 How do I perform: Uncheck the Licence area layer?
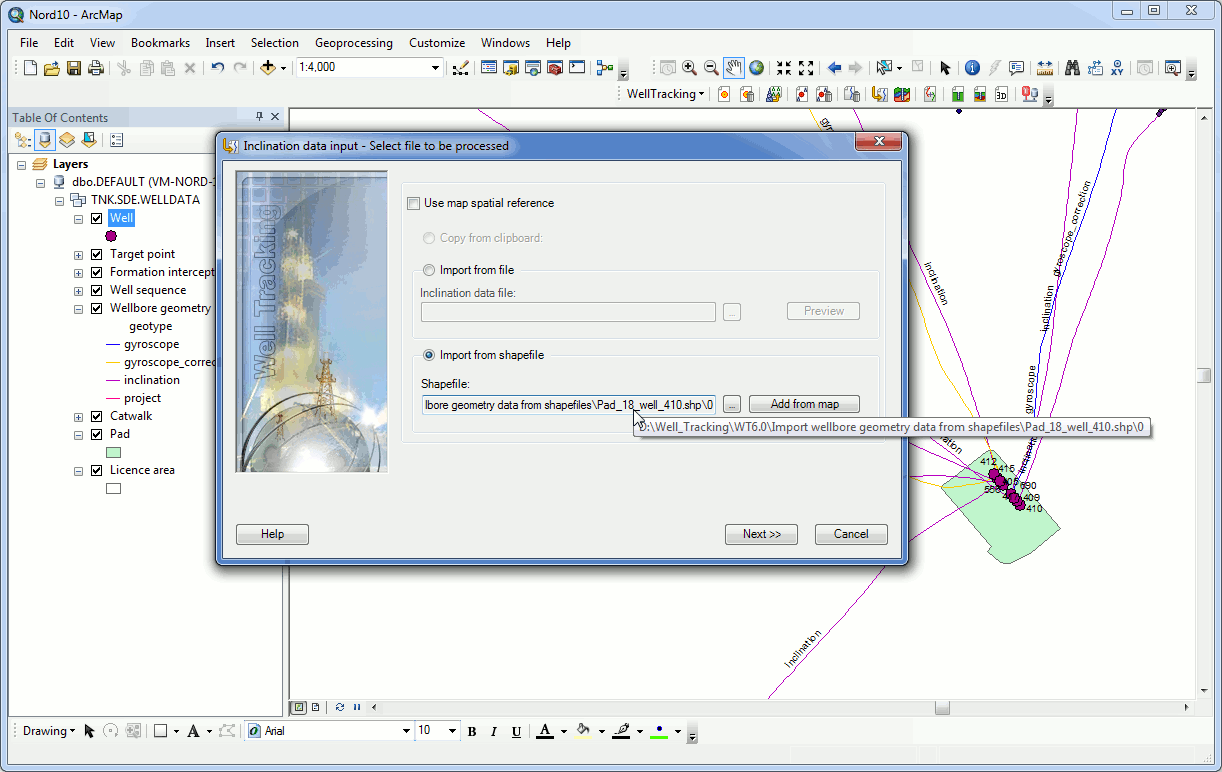point(96,470)
